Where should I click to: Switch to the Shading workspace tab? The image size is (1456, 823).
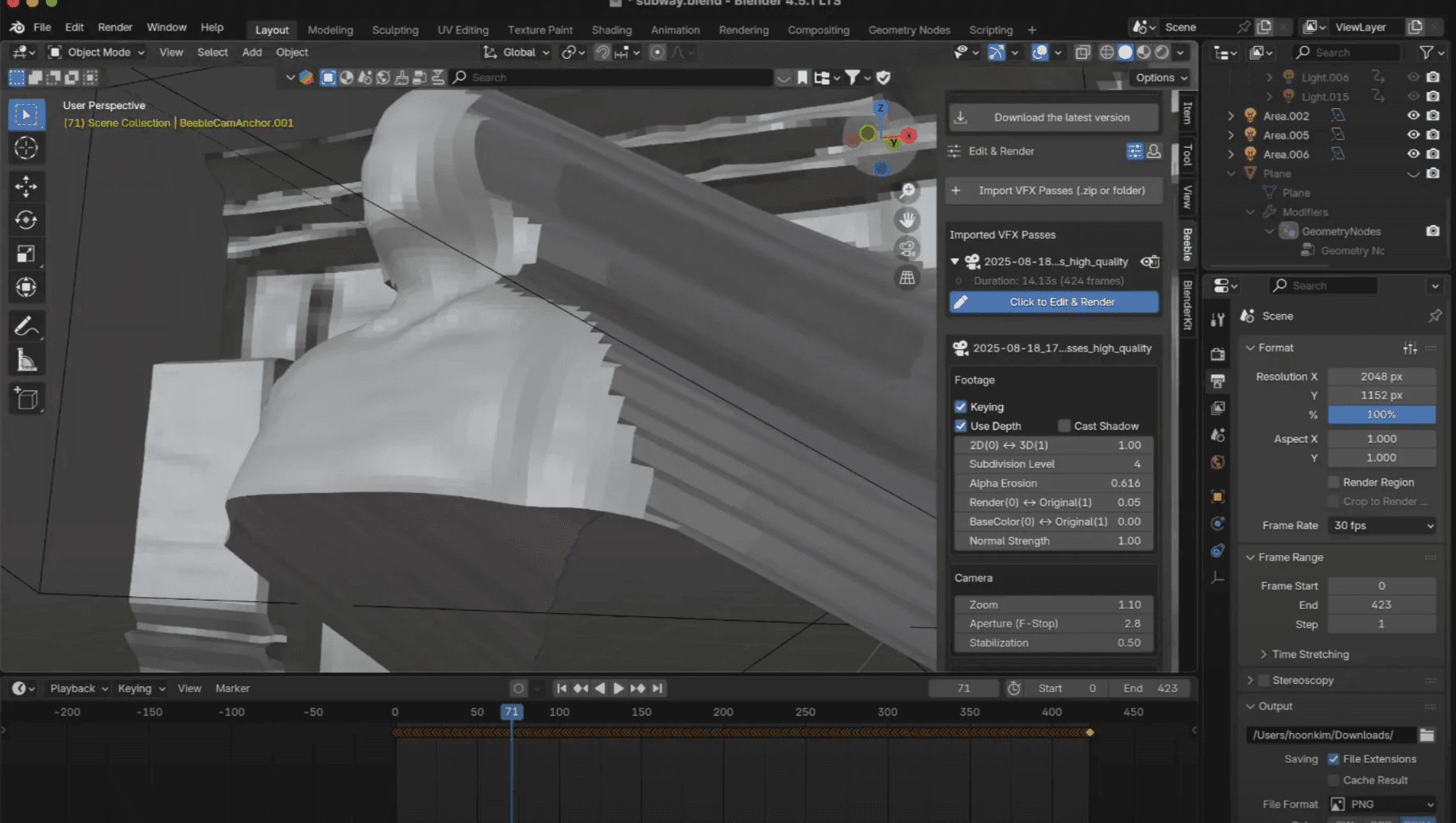point(611,29)
